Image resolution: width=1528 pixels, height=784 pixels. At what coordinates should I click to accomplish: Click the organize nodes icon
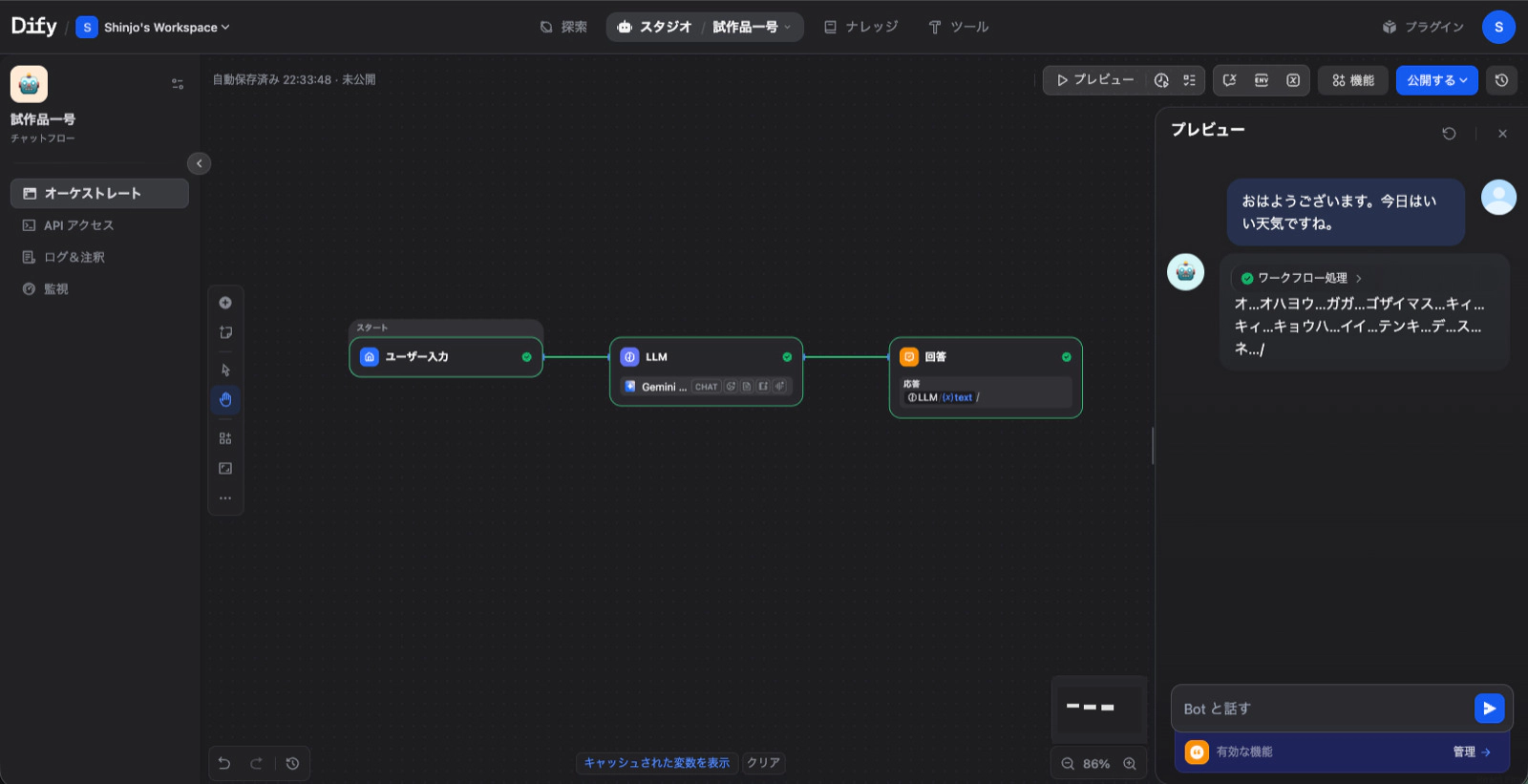point(225,438)
